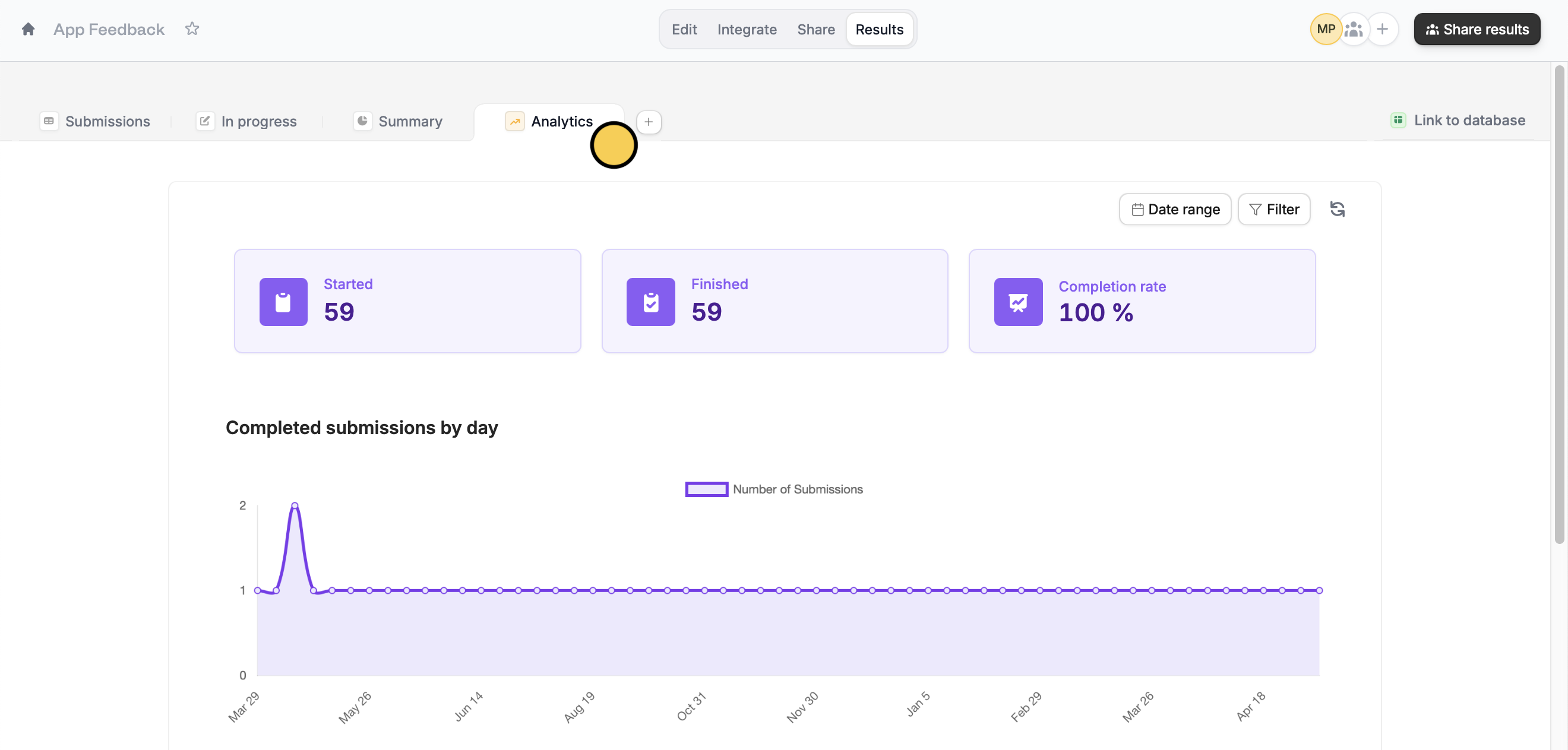Screen dimensions: 1568x750
Task: Click the Finished checkmark clipboard icon
Action: pyautogui.click(x=651, y=302)
